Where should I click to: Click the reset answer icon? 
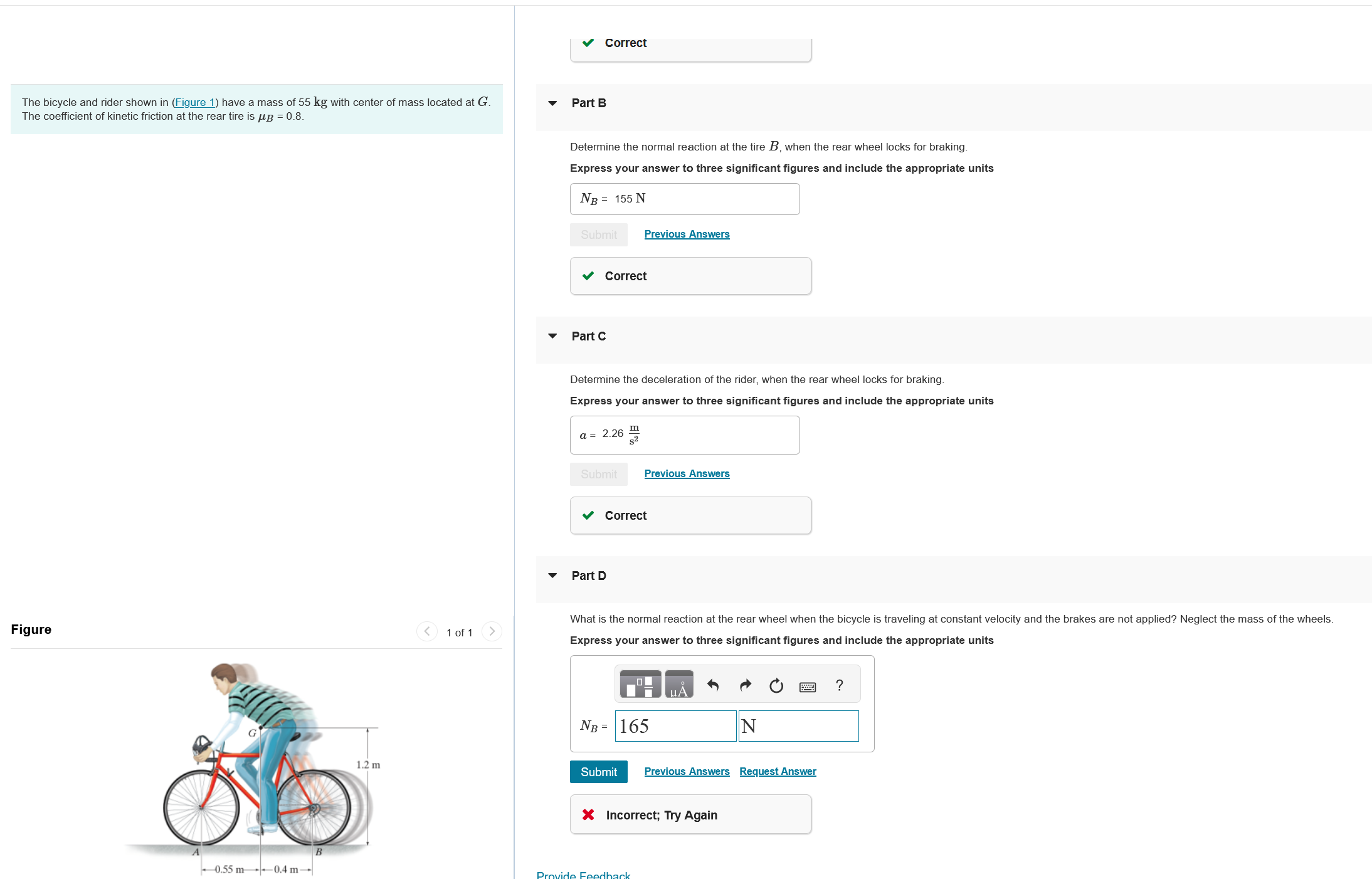point(776,685)
